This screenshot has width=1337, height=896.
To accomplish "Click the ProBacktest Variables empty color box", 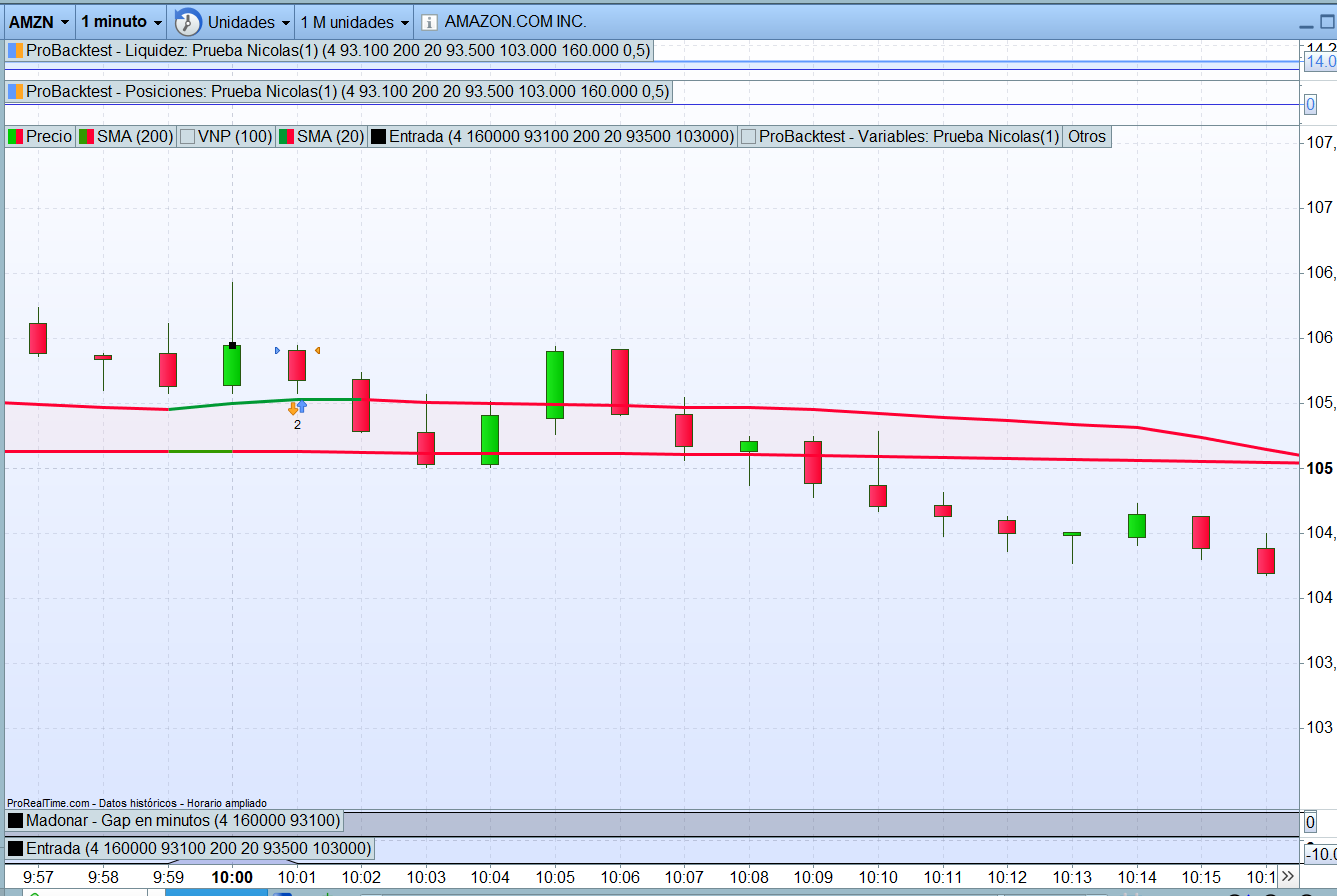I will coord(749,136).
